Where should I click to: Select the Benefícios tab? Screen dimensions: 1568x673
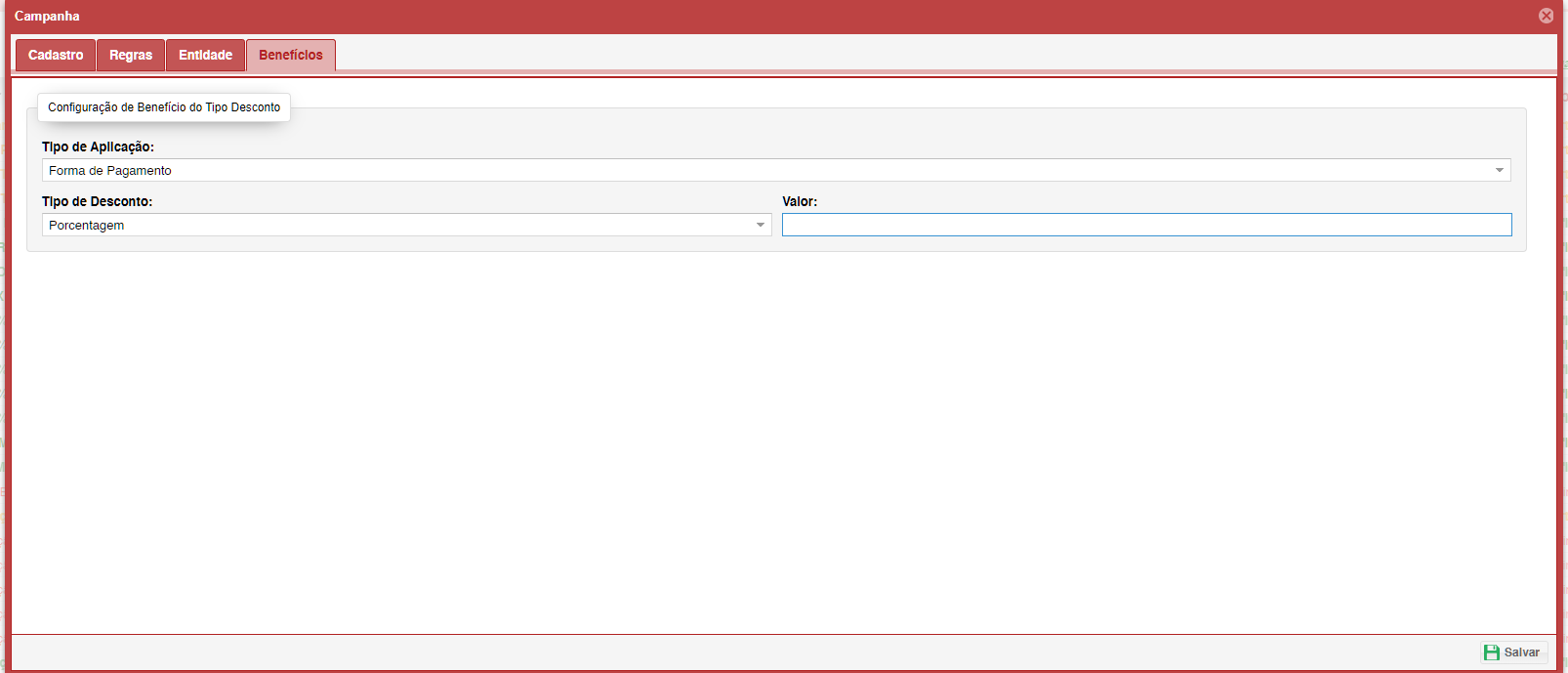click(x=291, y=55)
